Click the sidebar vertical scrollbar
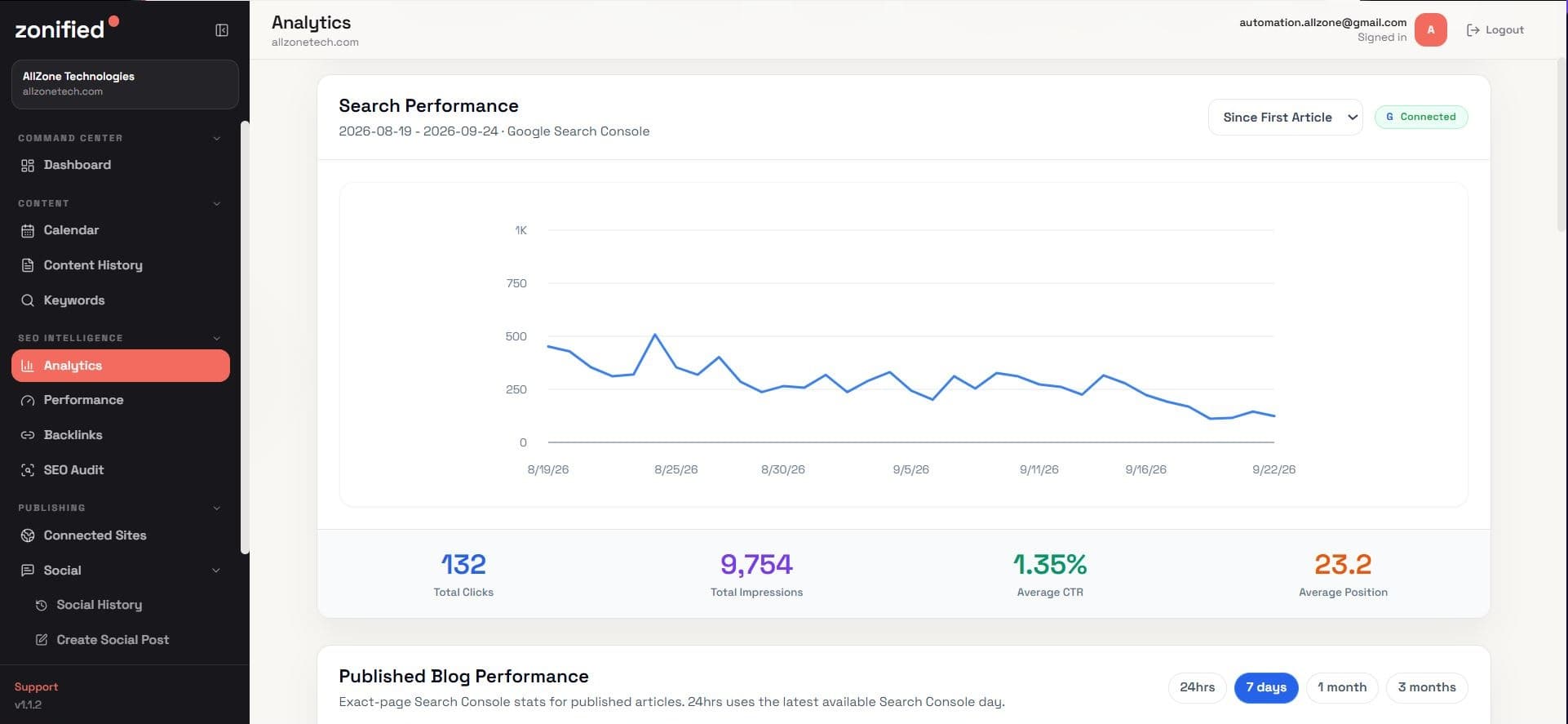The width and height of the screenshot is (1568, 724). [245, 337]
